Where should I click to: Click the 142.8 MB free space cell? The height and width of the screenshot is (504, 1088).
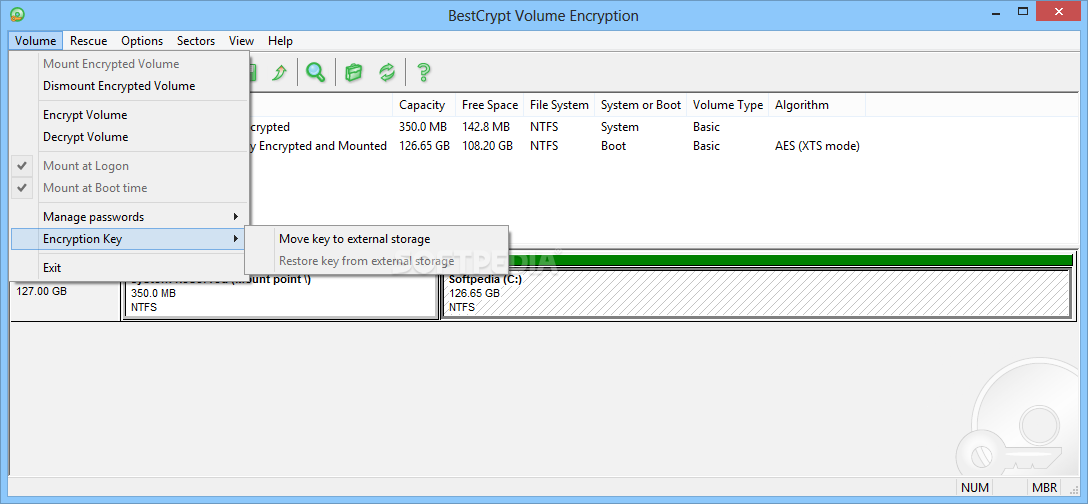(x=486, y=127)
